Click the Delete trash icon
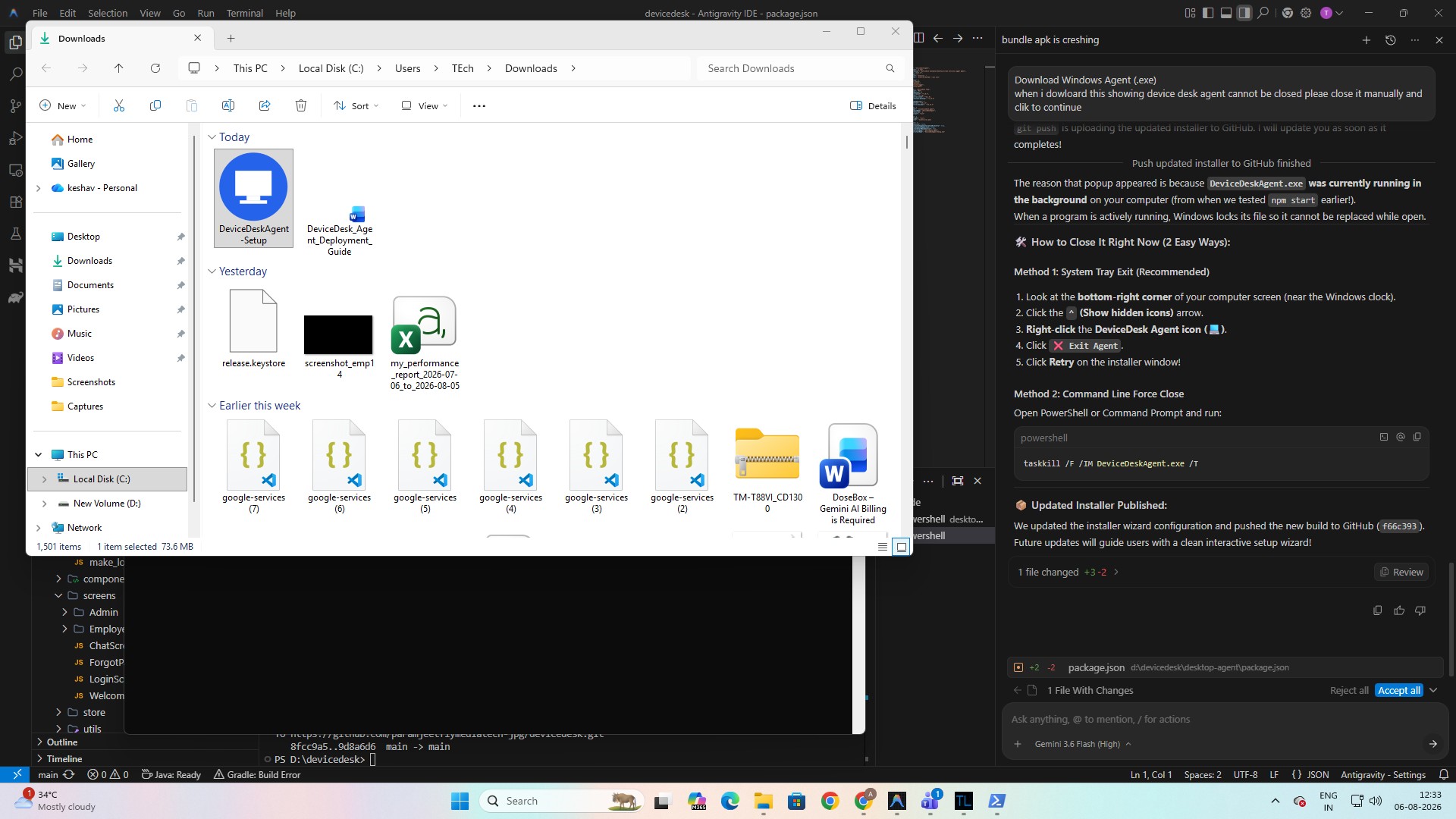The width and height of the screenshot is (1456, 819). pyautogui.click(x=301, y=105)
